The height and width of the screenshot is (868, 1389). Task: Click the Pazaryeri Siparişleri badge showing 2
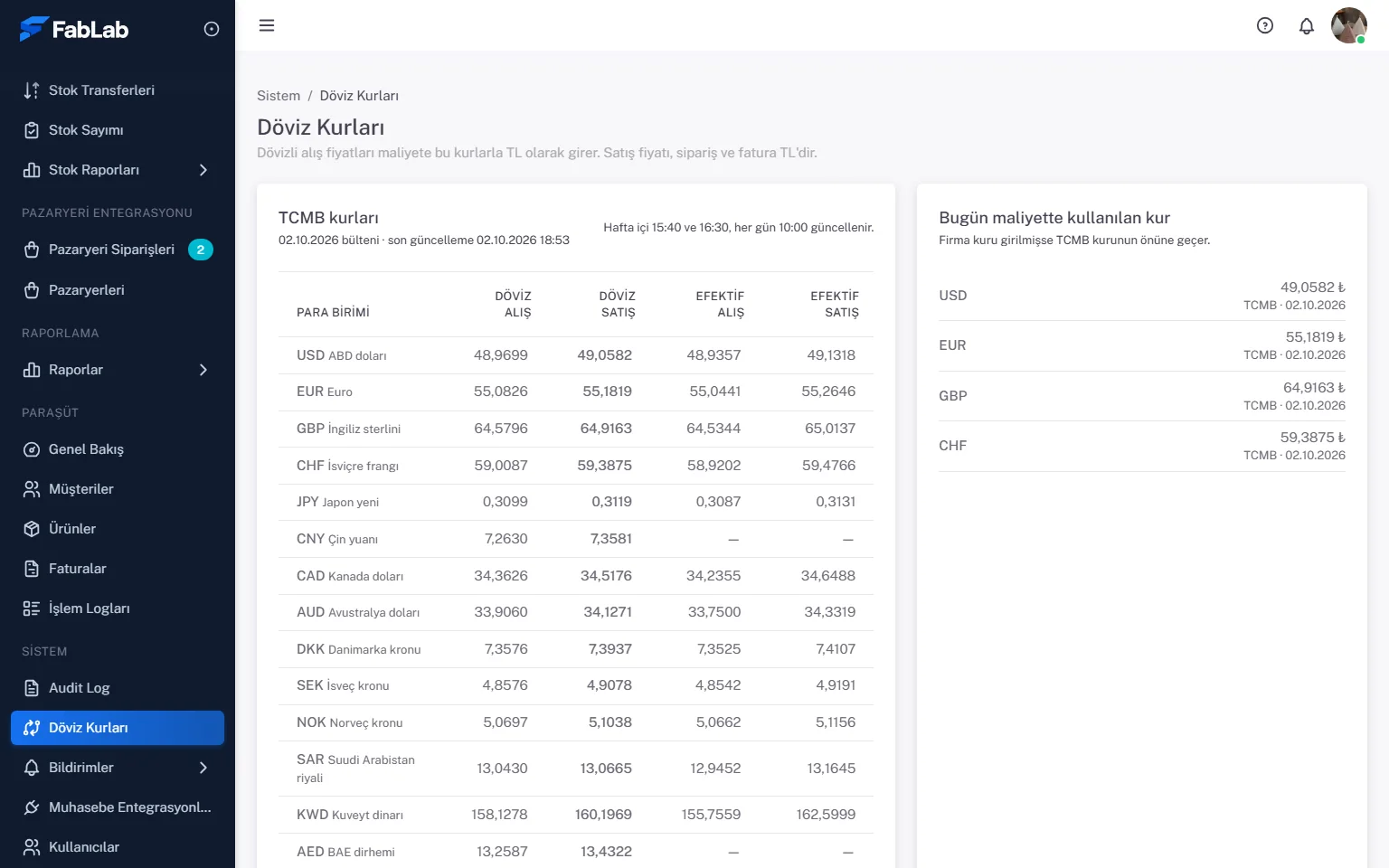[x=201, y=250]
